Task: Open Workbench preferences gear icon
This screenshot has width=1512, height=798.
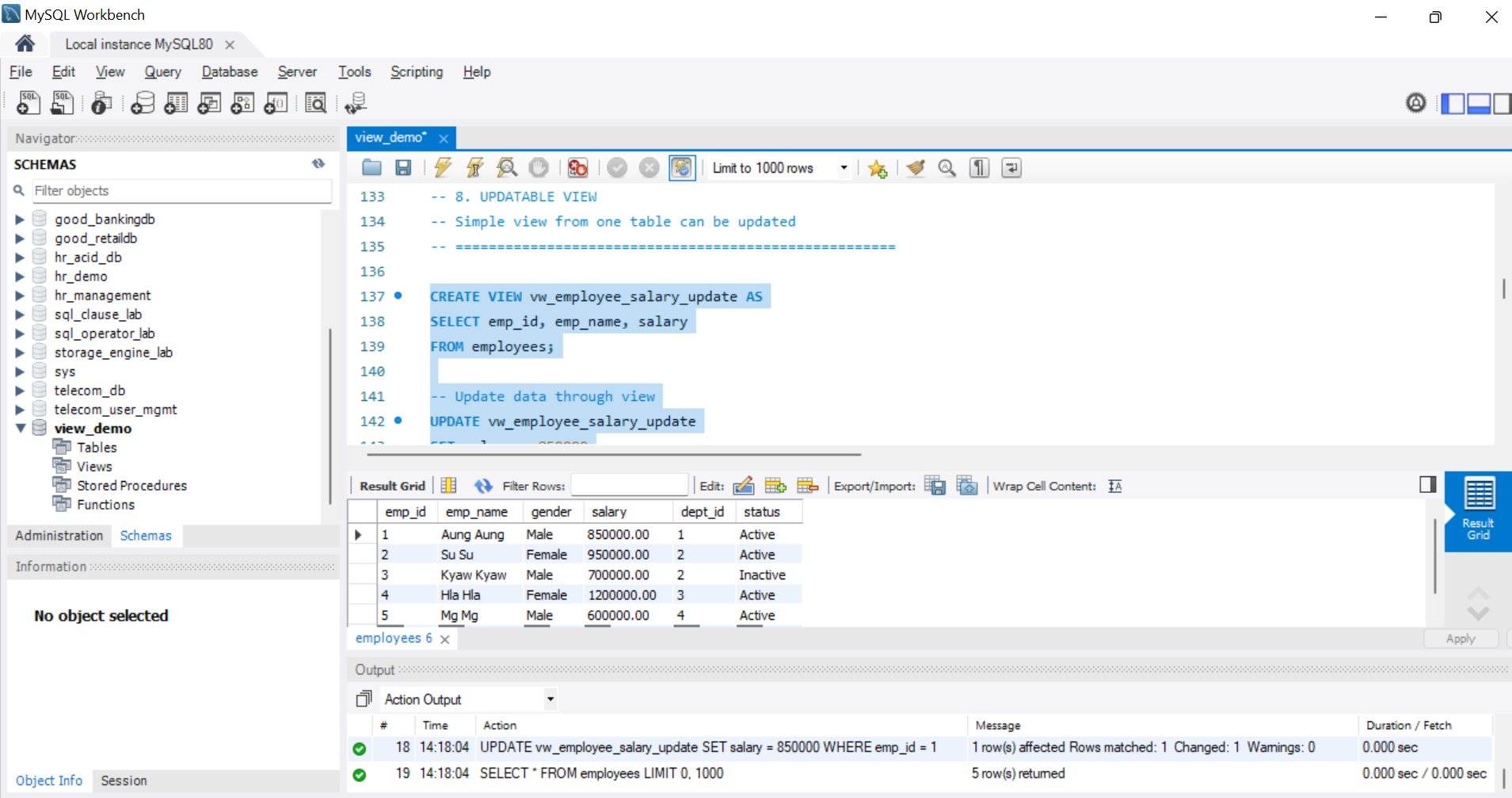Action: [x=1416, y=103]
